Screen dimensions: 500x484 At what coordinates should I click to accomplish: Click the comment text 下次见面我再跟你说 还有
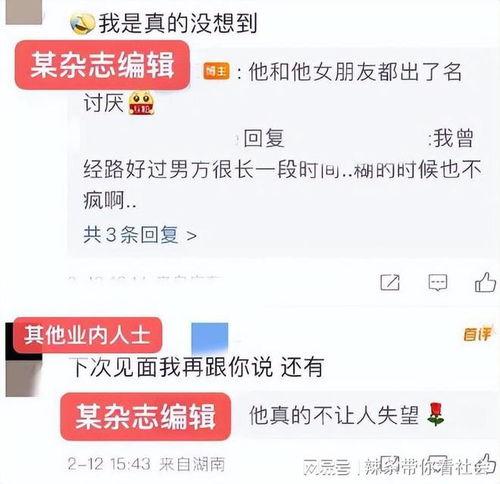point(198,367)
